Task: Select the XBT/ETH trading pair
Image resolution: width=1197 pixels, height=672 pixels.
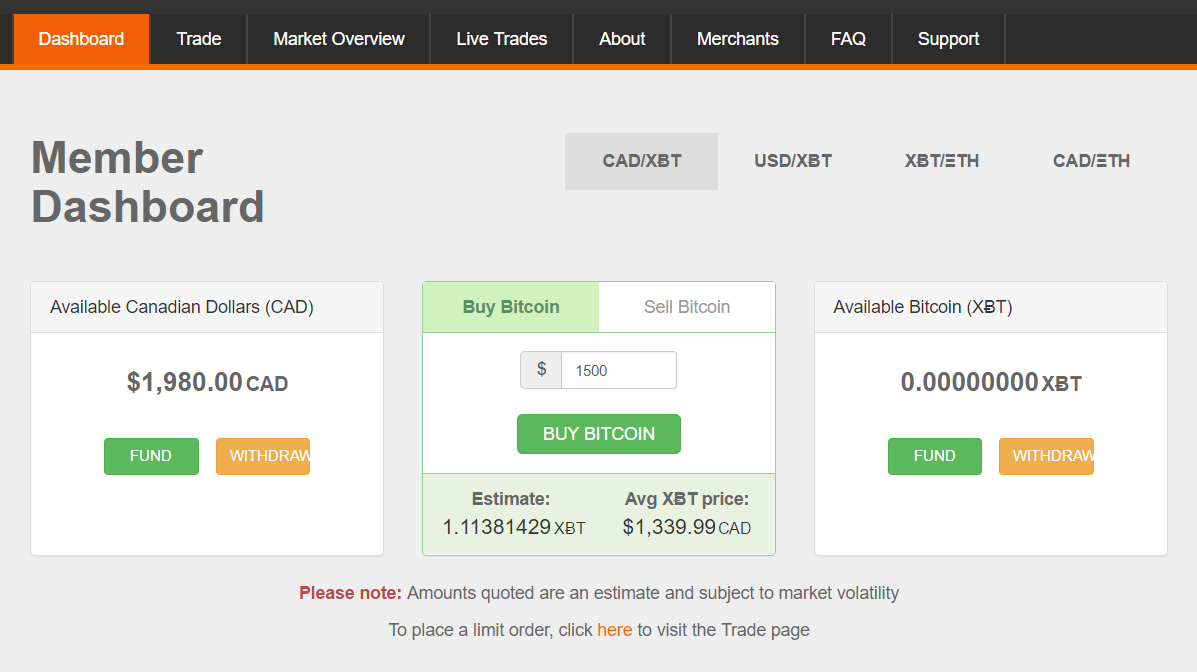Action: tap(941, 160)
